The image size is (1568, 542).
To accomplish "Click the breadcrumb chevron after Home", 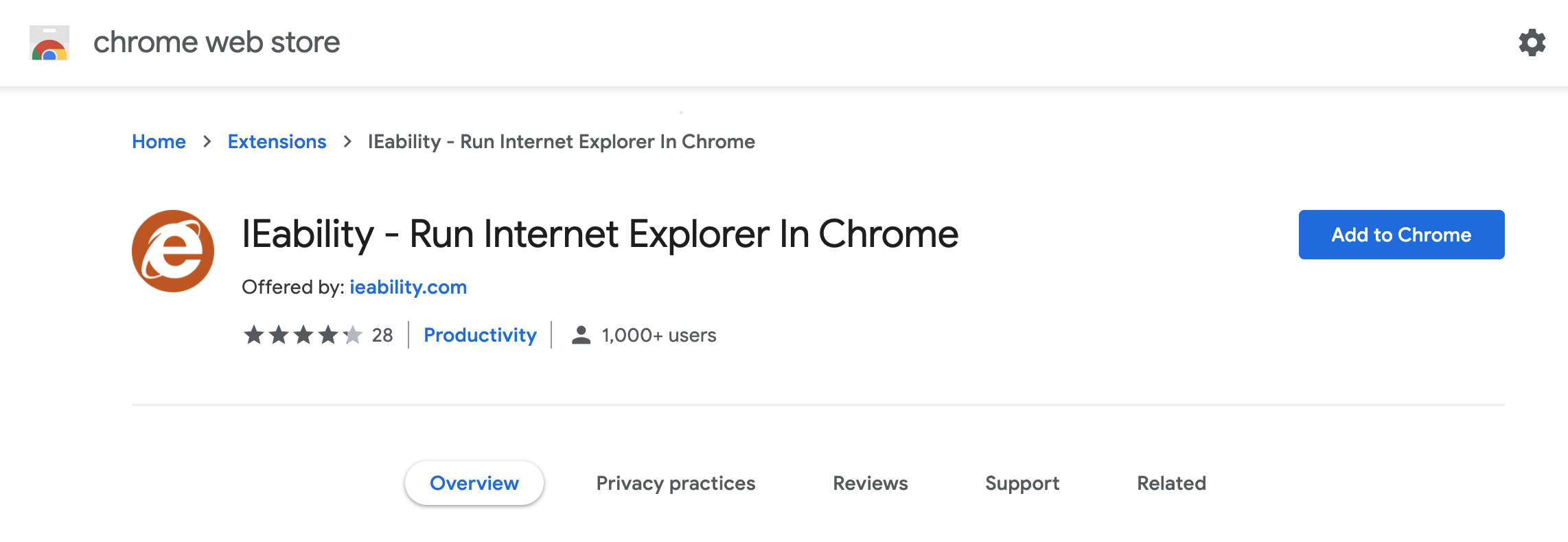I will (x=207, y=141).
